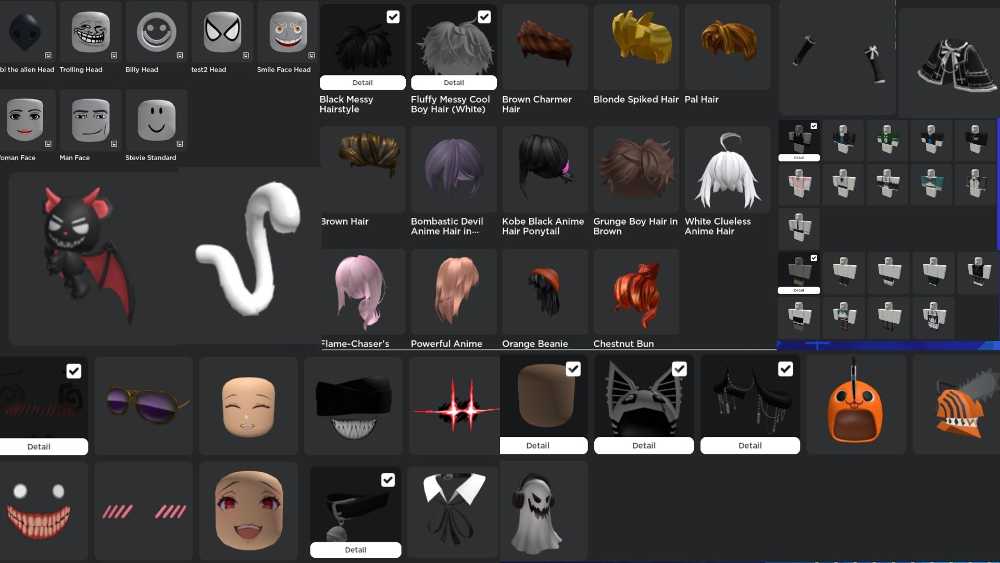The width and height of the screenshot is (1000, 563).
Task: Select the Smile Face Head
Action: point(288,31)
